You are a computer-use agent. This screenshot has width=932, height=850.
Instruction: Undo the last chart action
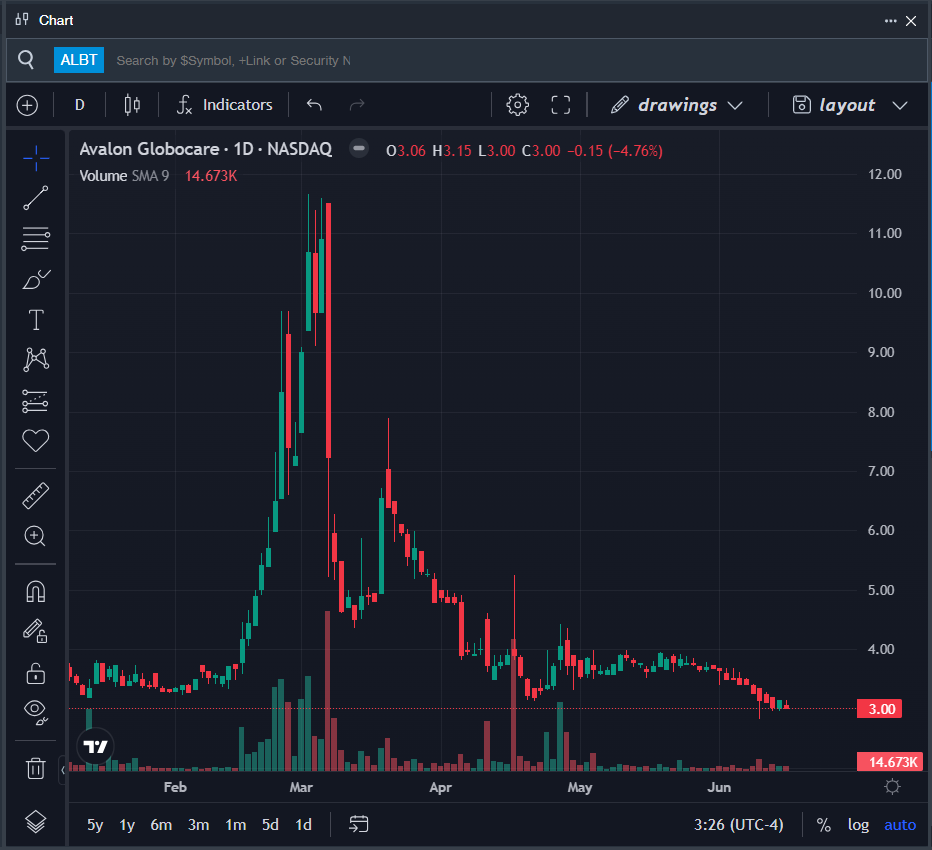point(314,105)
